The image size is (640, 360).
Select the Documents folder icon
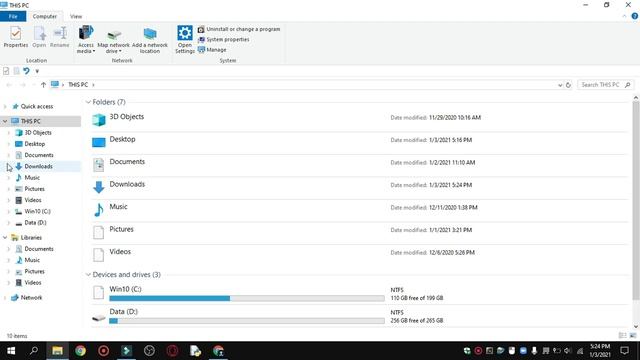pyautogui.click(x=98, y=164)
